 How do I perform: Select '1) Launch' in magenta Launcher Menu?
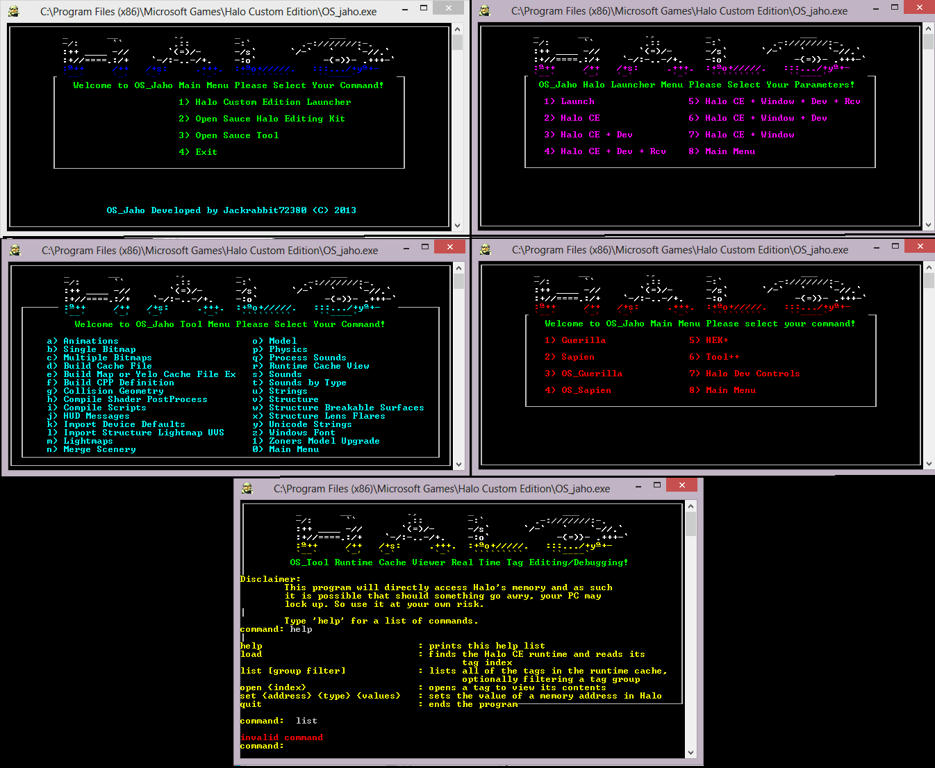click(569, 101)
